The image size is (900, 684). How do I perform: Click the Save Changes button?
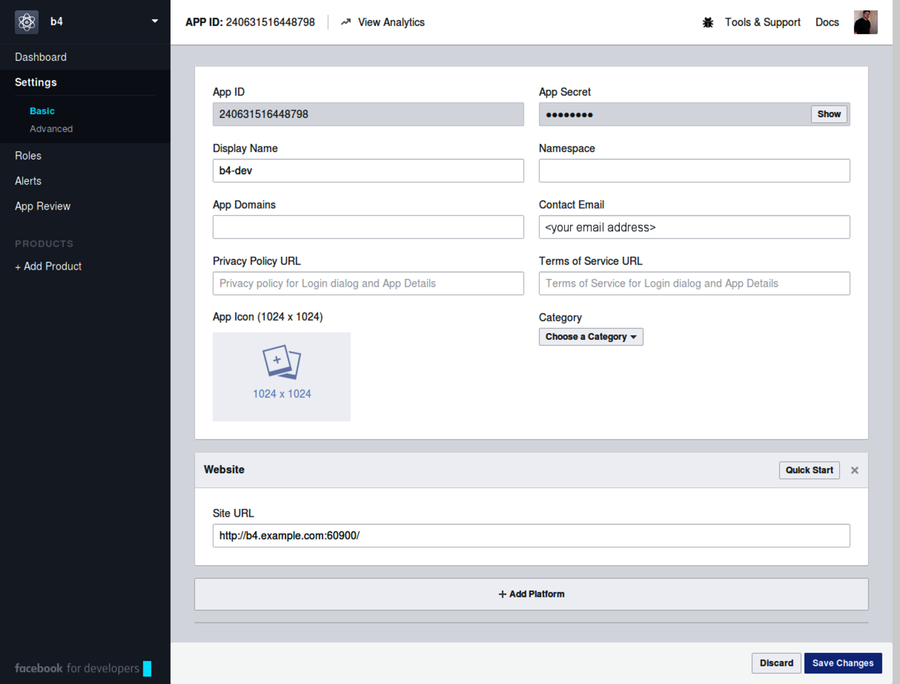pyautogui.click(x=843, y=663)
